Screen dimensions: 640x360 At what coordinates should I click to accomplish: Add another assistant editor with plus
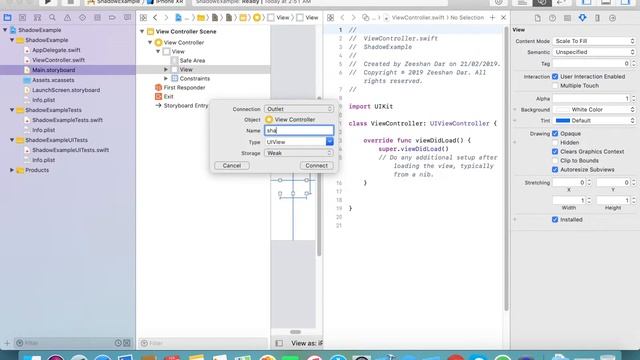tap(492, 18)
